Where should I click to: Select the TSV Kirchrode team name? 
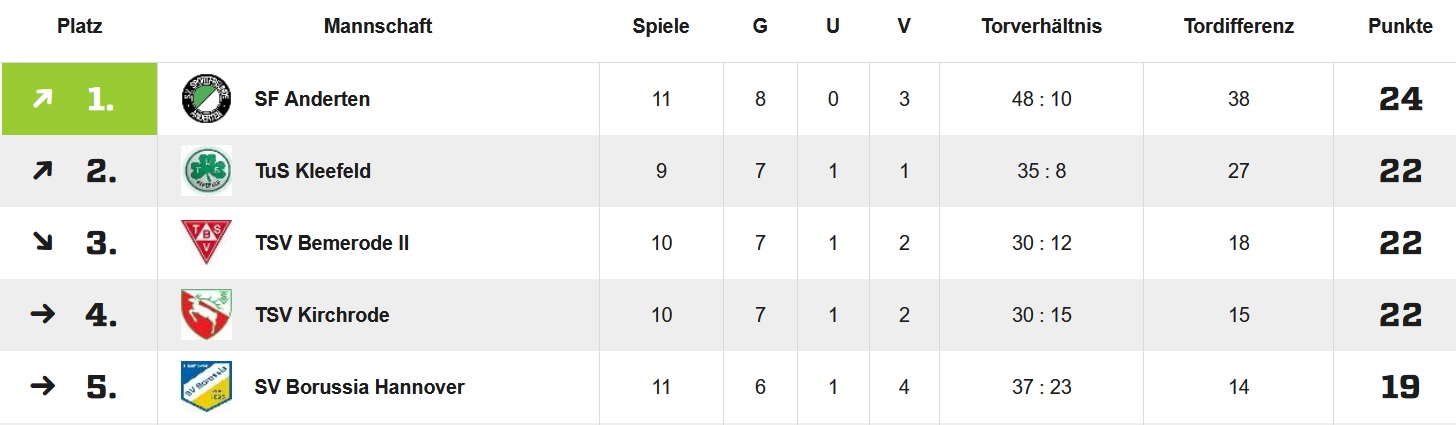point(322,315)
